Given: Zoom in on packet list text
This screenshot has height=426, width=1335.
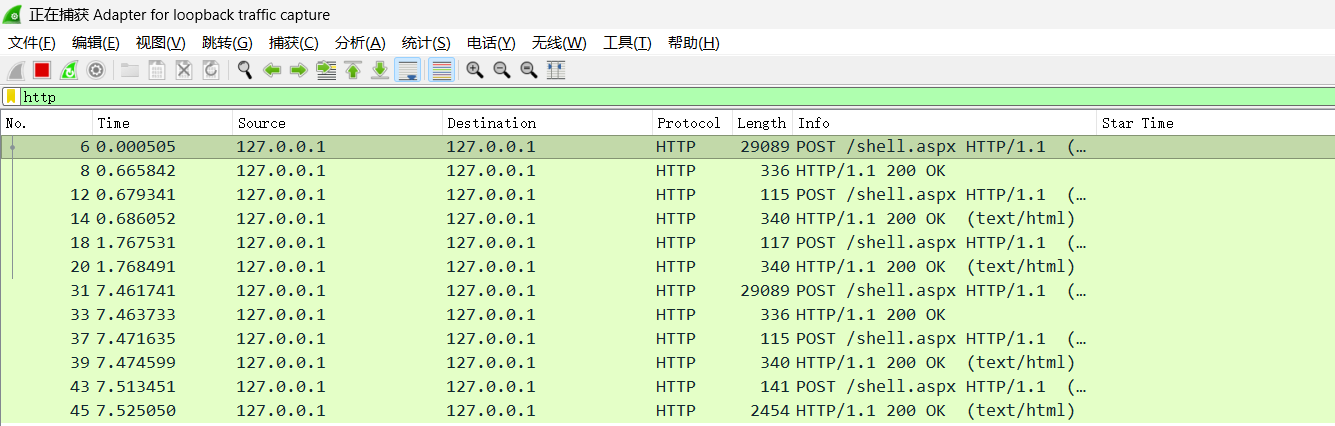Looking at the screenshot, I should coord(475,70).
